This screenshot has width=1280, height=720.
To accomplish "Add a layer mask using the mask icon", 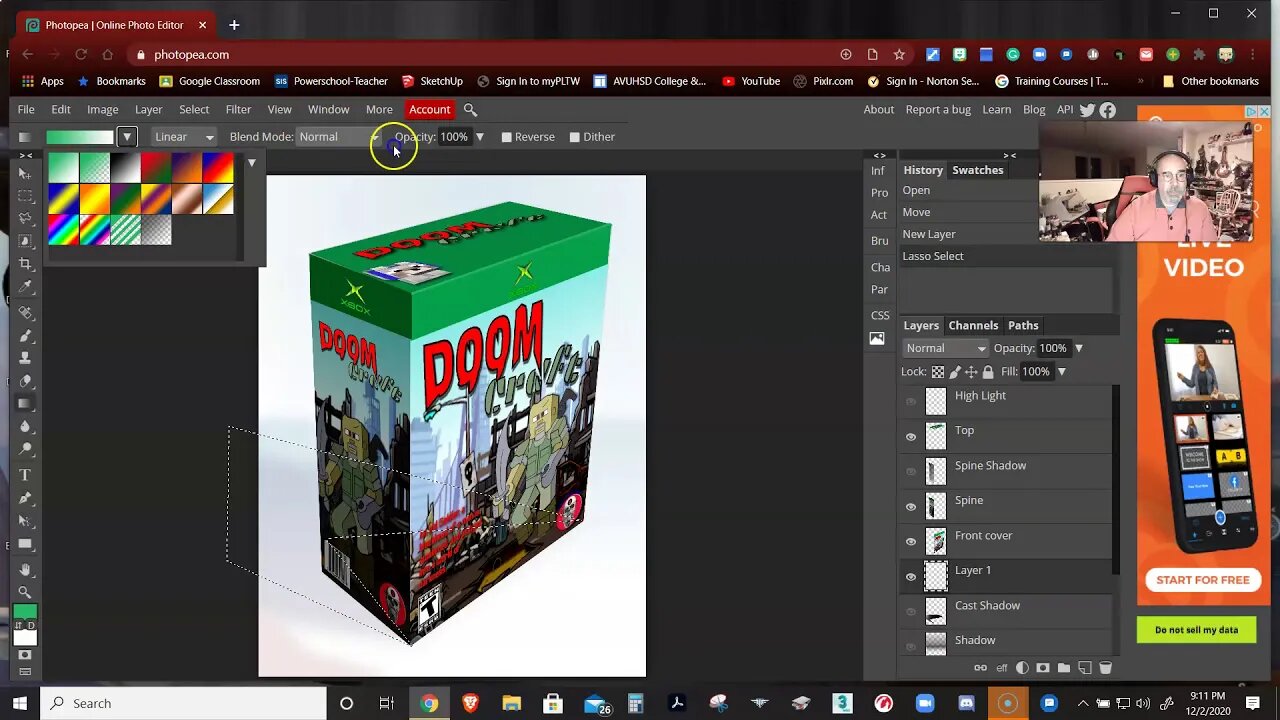I will click(x=1043, y=668).
